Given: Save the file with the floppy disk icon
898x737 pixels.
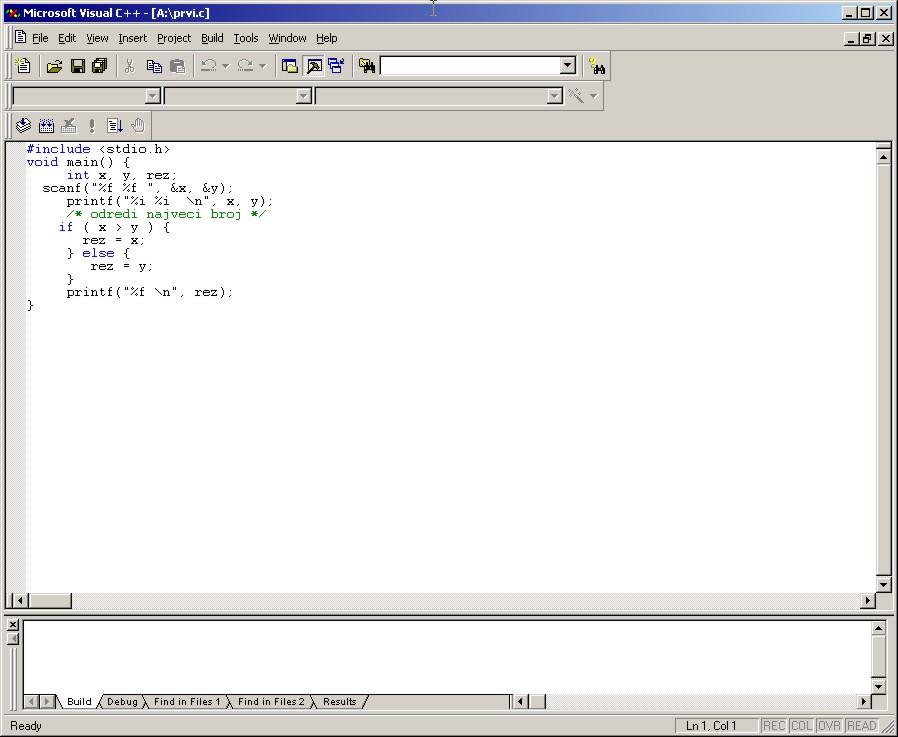Looking at the screenshot, I should (x=77, y=66).
